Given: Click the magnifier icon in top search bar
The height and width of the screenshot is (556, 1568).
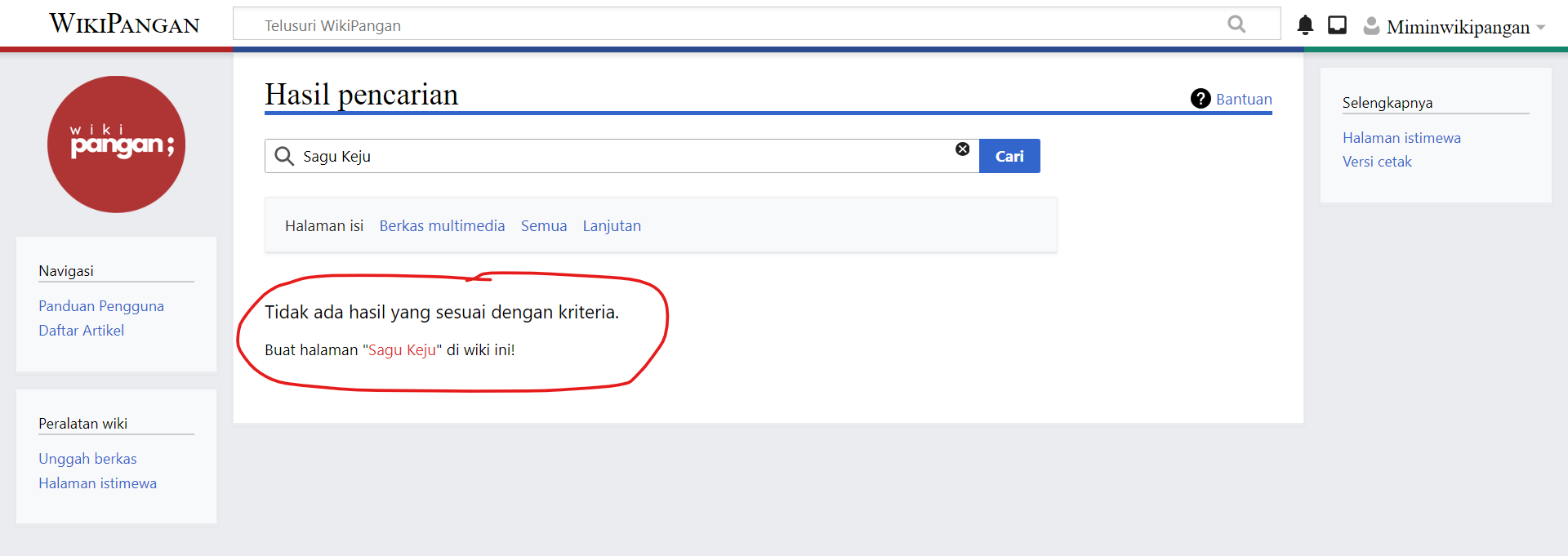Looking at the screenshot, I should coord(1236,24).
